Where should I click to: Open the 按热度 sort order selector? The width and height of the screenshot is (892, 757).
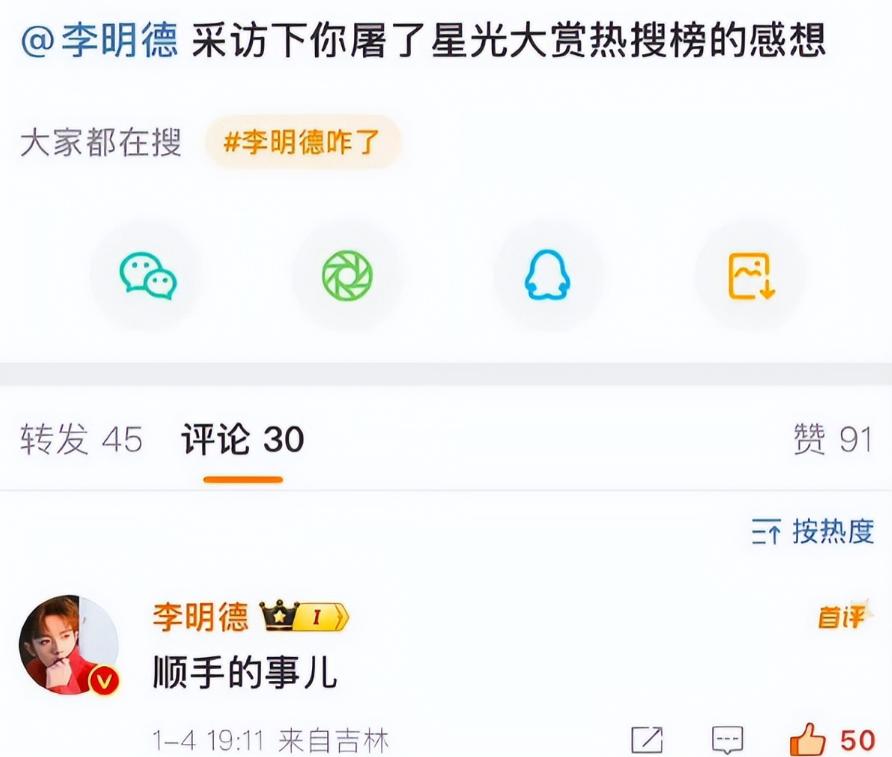[813, 532]
